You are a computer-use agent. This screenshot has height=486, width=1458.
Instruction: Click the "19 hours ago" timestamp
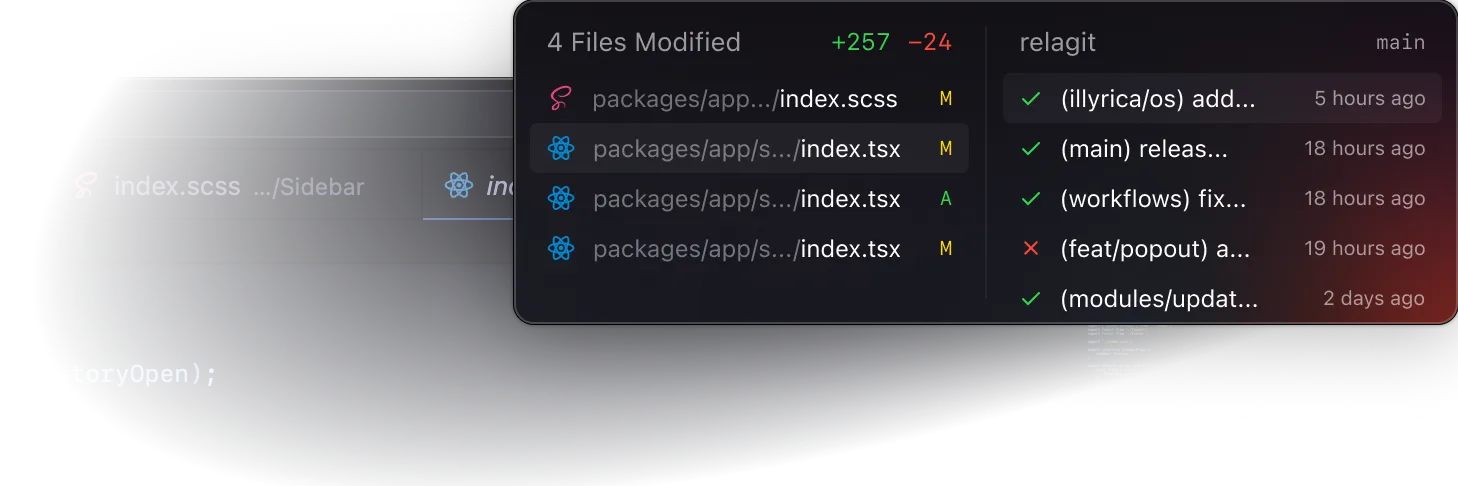(1365, 249)
